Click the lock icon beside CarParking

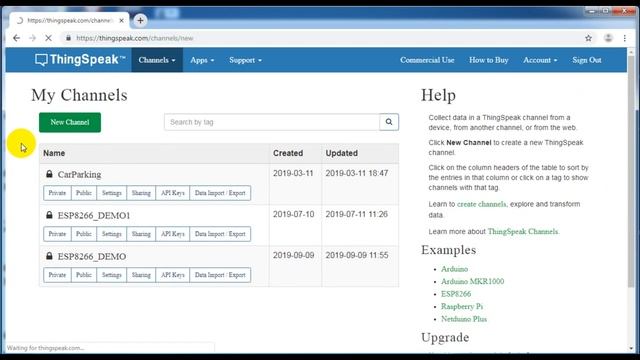click(49, 174)
